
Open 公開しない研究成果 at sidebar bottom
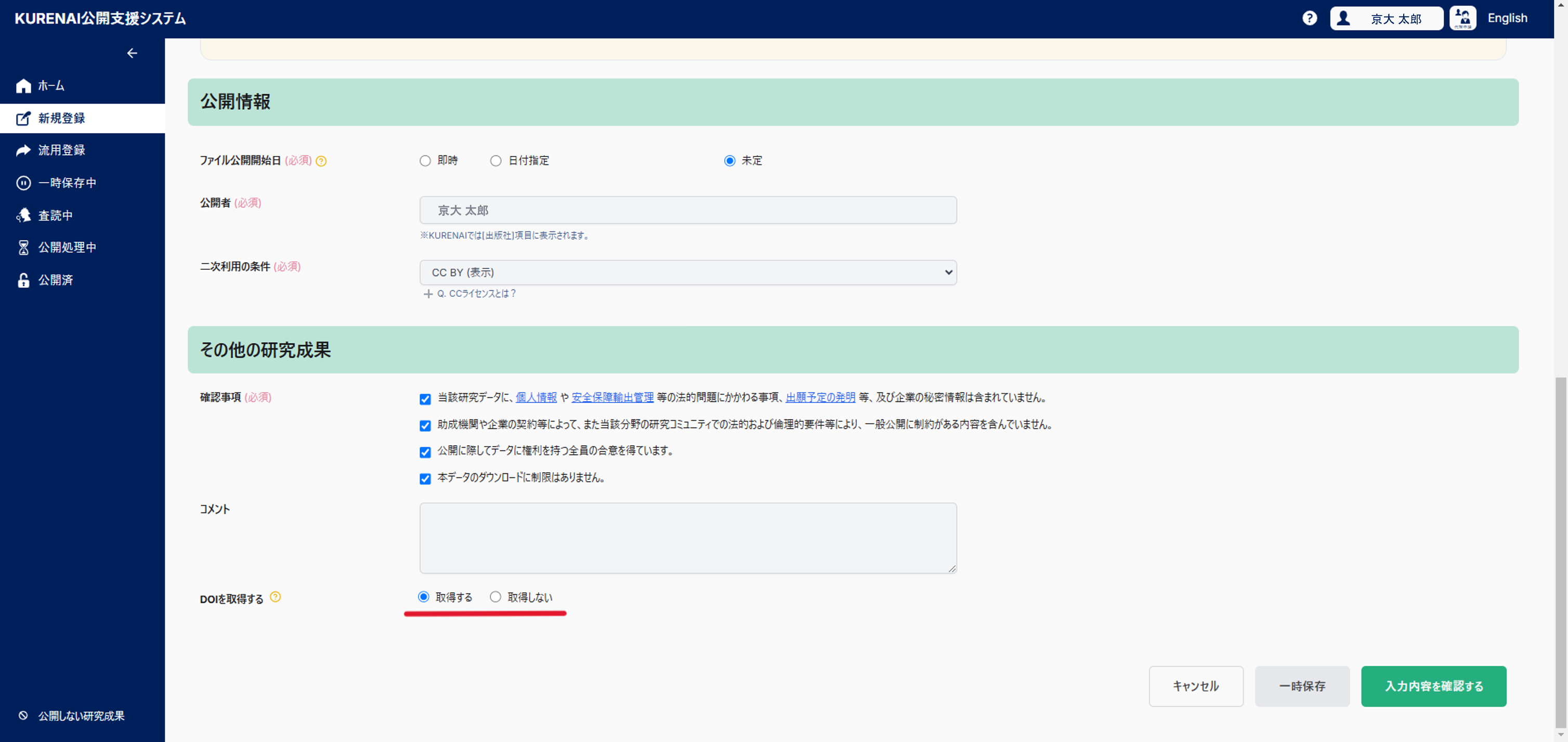82,715
